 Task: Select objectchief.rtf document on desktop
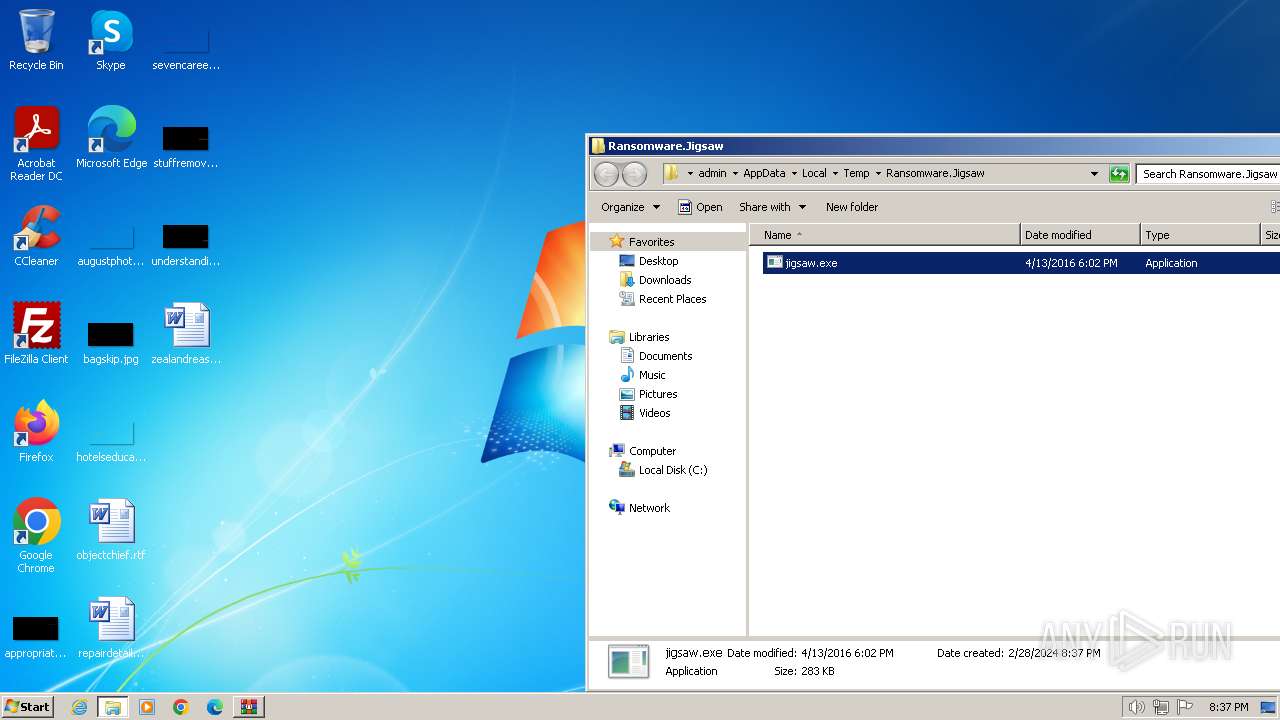click(111, 530)
